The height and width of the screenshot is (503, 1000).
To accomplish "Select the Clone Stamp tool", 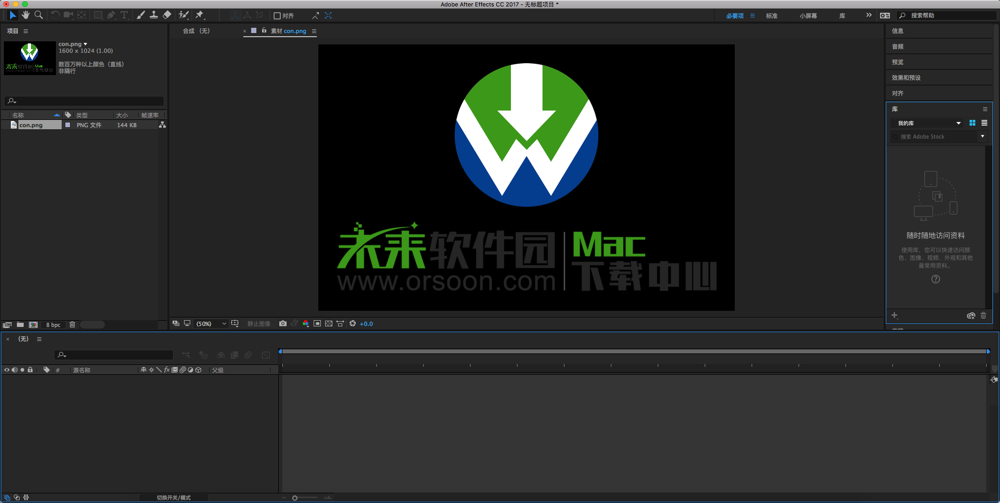I will coord(154,15).
